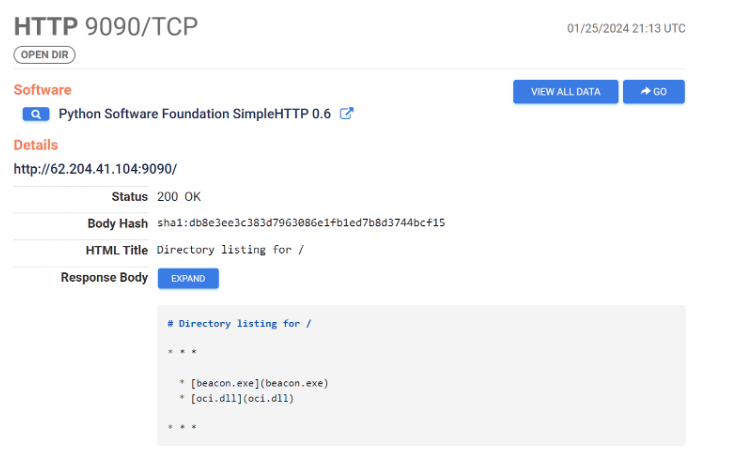Click the Body Hash field label

[118, 223]
